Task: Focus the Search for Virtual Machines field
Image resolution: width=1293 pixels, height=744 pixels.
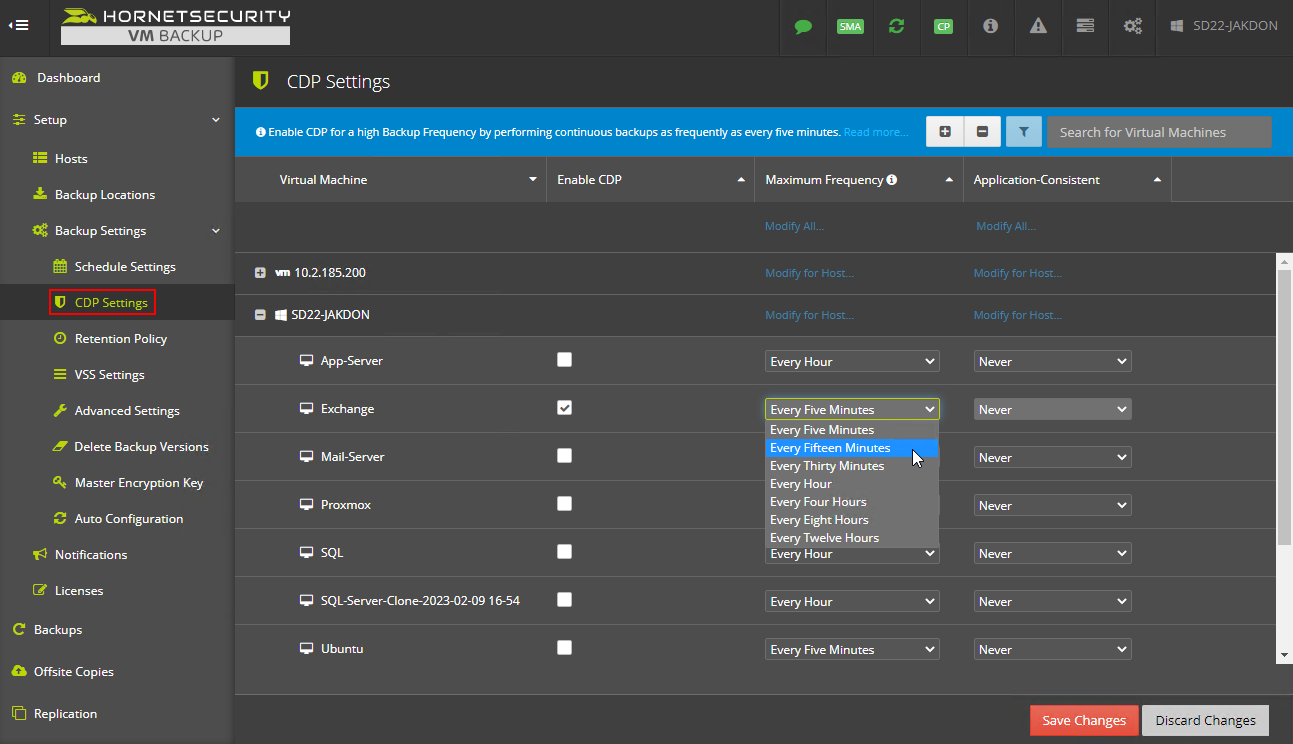Action: click(x=1159, y=132)
